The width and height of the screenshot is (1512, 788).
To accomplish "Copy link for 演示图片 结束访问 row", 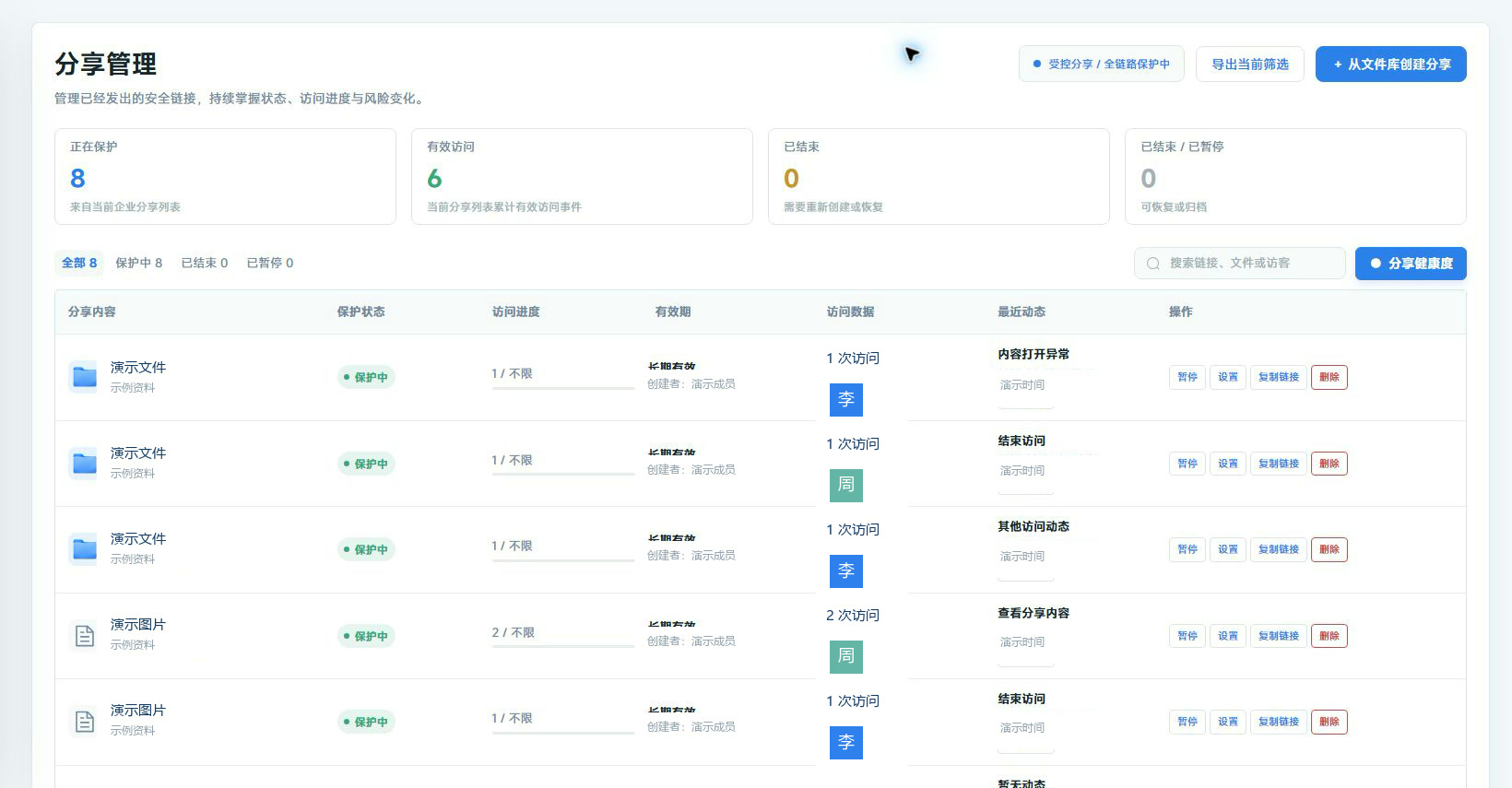I will click(1279, 722).
